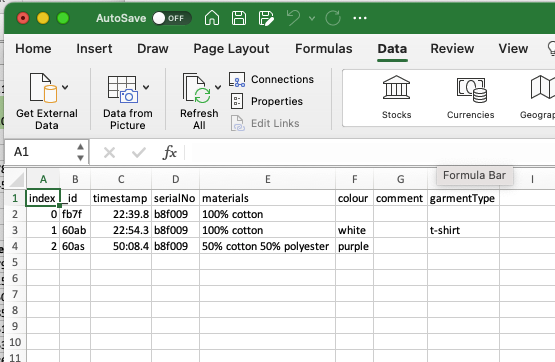Screen dimensions: 555x362
Task: Select the cell containing '60as'
Action: 75,246
